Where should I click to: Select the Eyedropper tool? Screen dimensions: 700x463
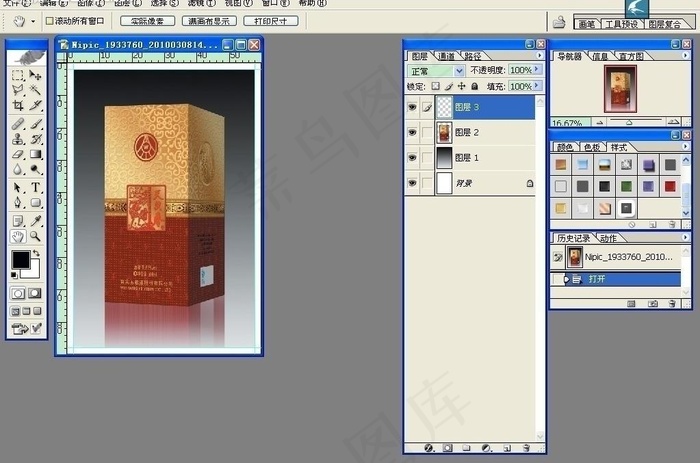pos(35,221)
